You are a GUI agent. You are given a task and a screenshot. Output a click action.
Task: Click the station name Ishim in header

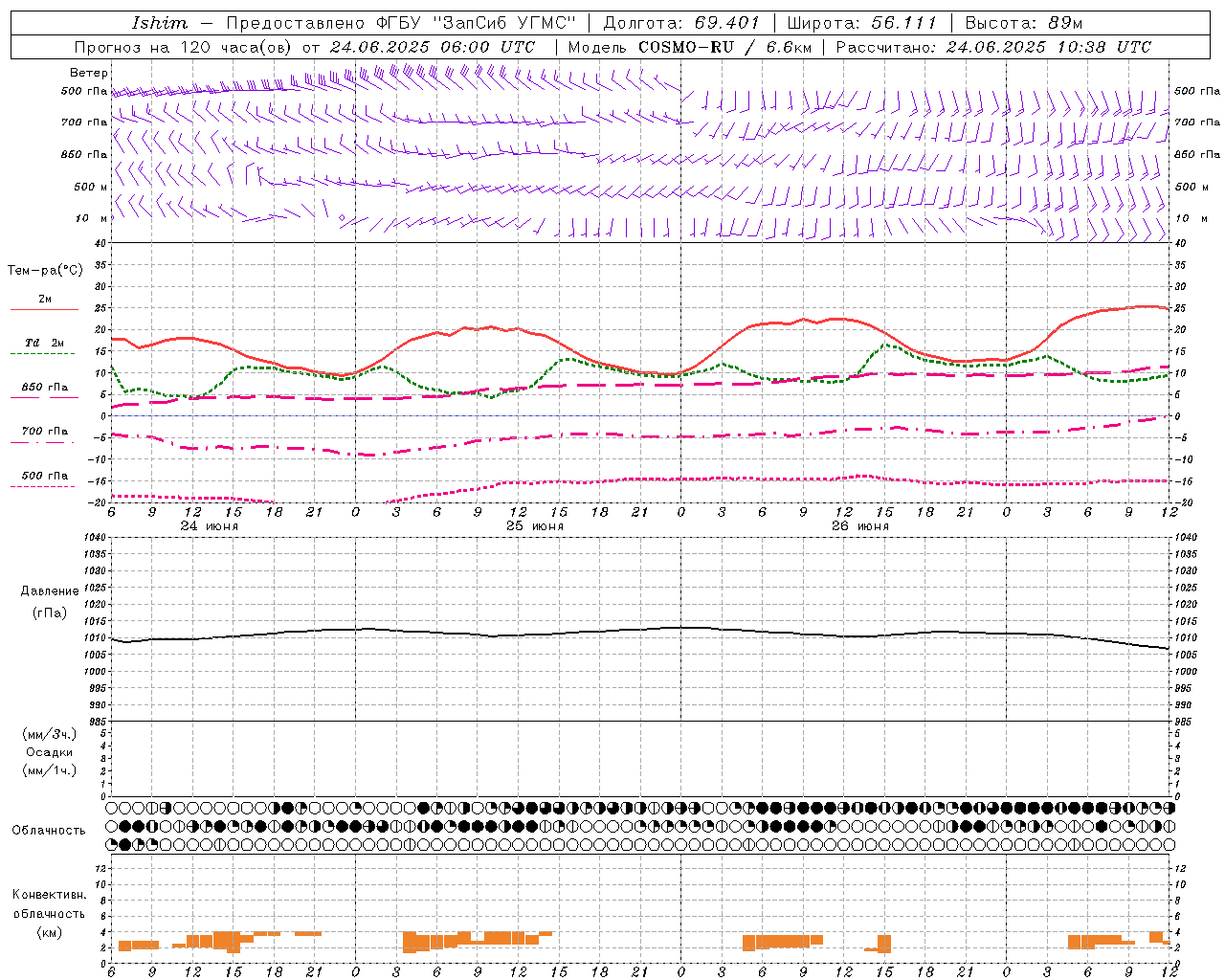(x=160, y=23)
